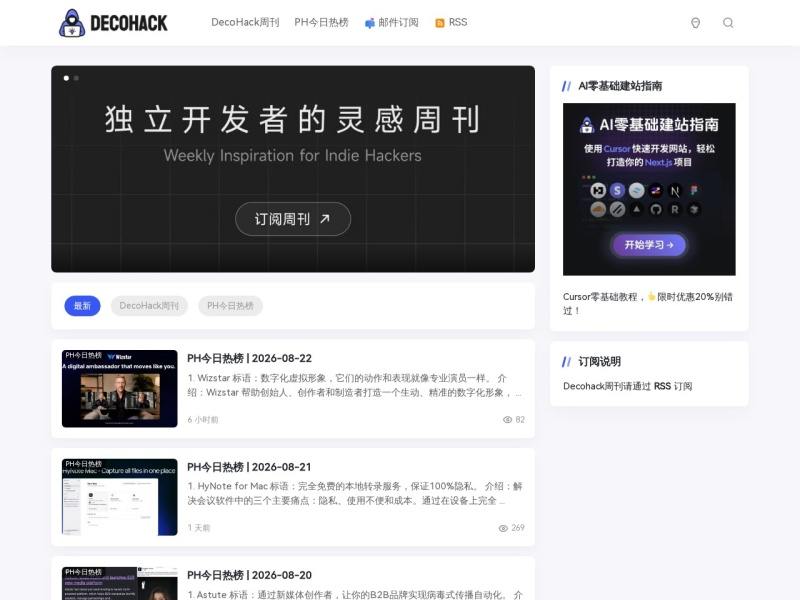Click the 订阅周刊 banner button
The height and width of the screenshot is (600, 800).
point(293,219)
